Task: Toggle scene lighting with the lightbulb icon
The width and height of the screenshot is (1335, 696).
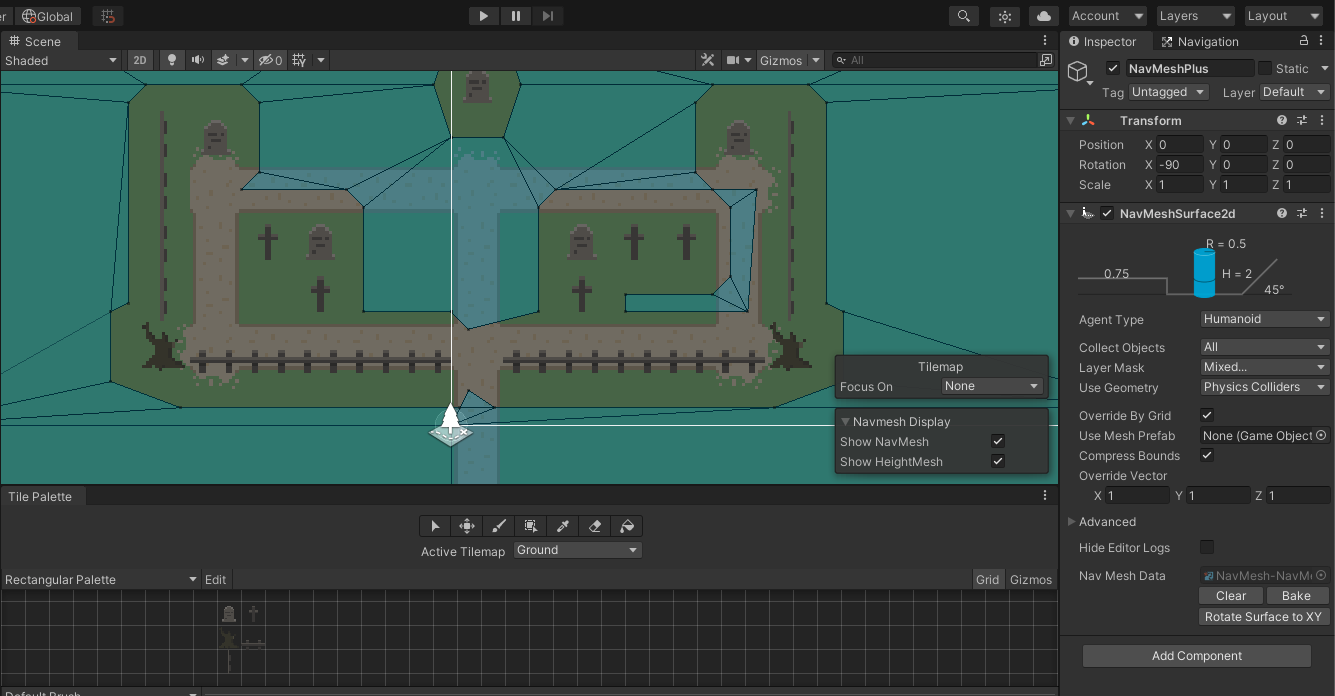Action: [x=172, y=60]
